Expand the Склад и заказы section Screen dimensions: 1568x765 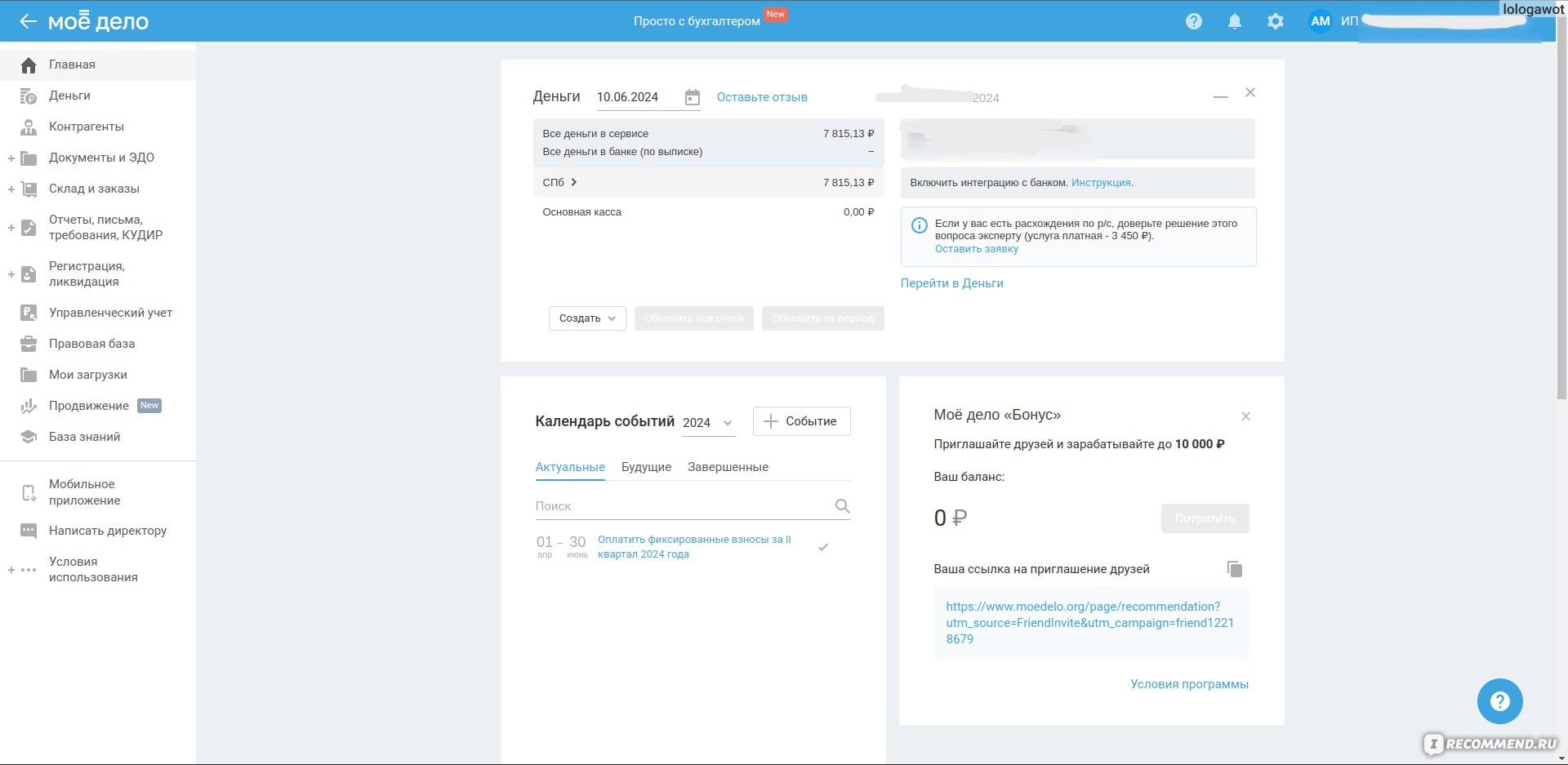[x=11, y=189]
